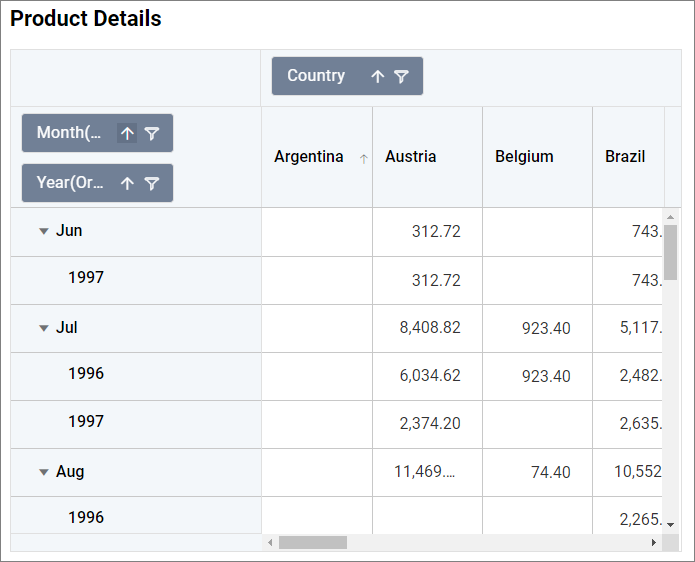Click the sort arrow on Country field
The width and height of the screenshot is (695, 562).
(x=377, y=77)
